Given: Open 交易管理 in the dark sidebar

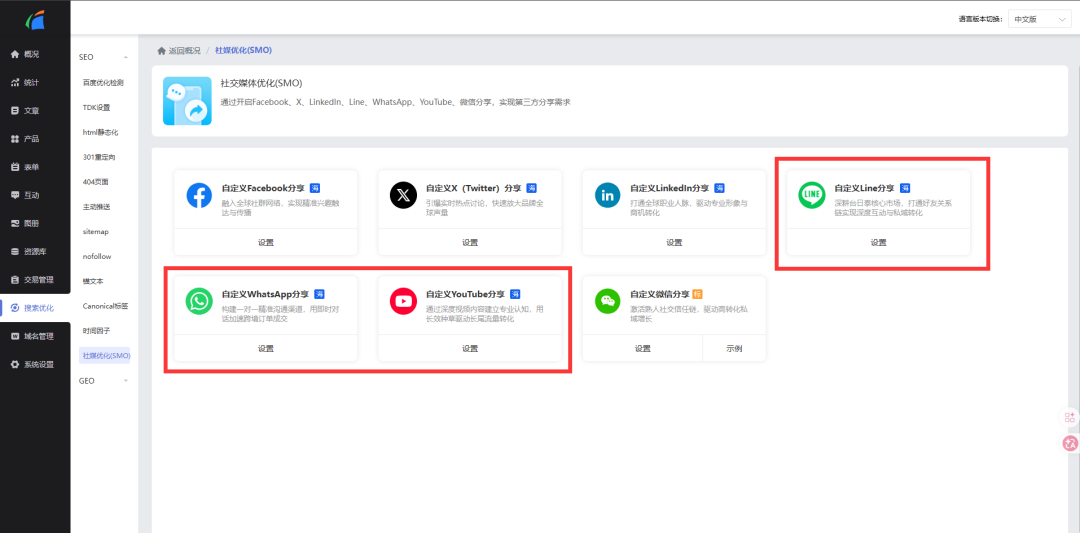Looking at the screenshot, I should point(35,280).
